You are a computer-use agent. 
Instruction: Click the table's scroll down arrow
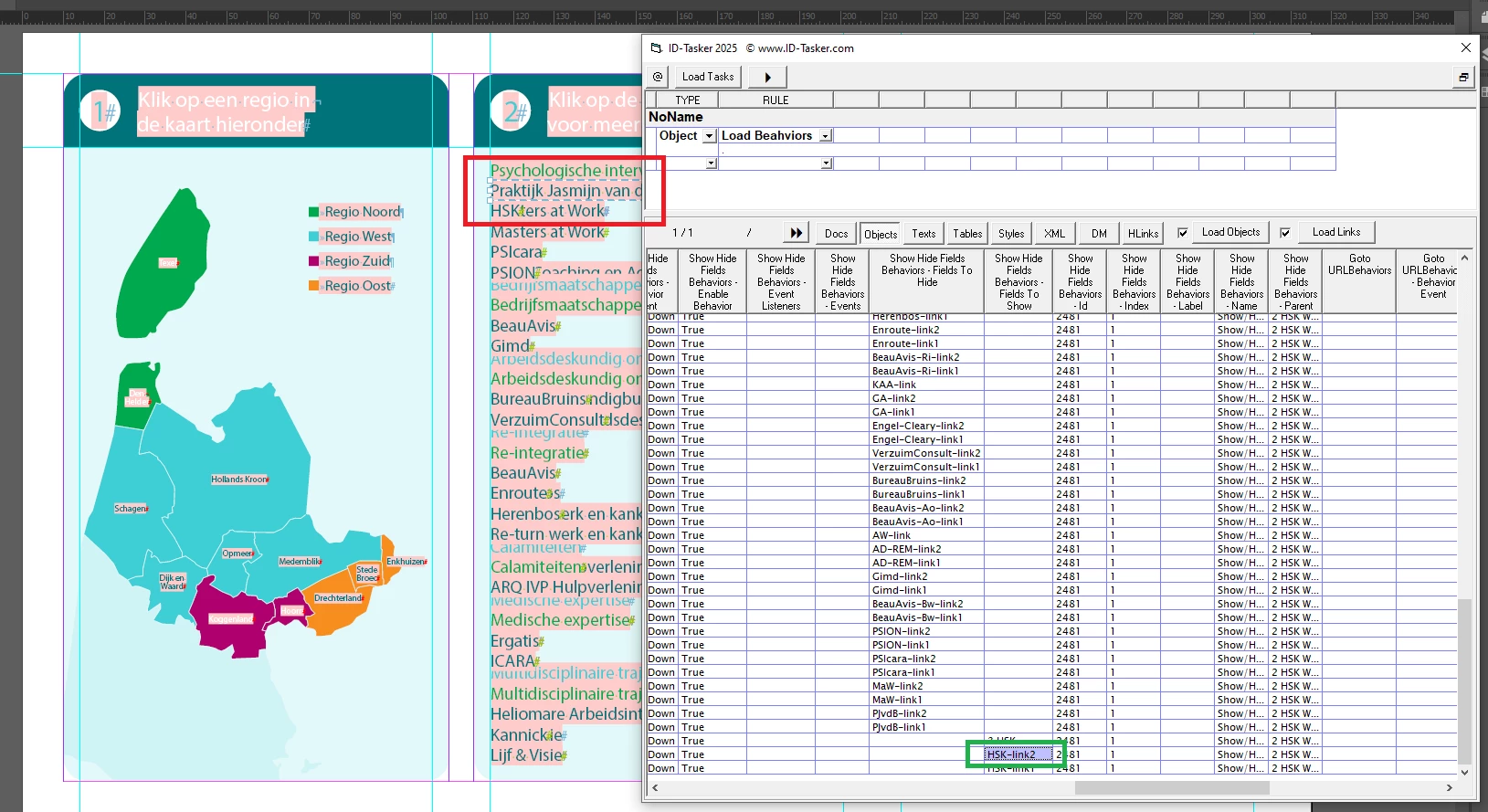pyautogui.click(x=1464, y=772)
